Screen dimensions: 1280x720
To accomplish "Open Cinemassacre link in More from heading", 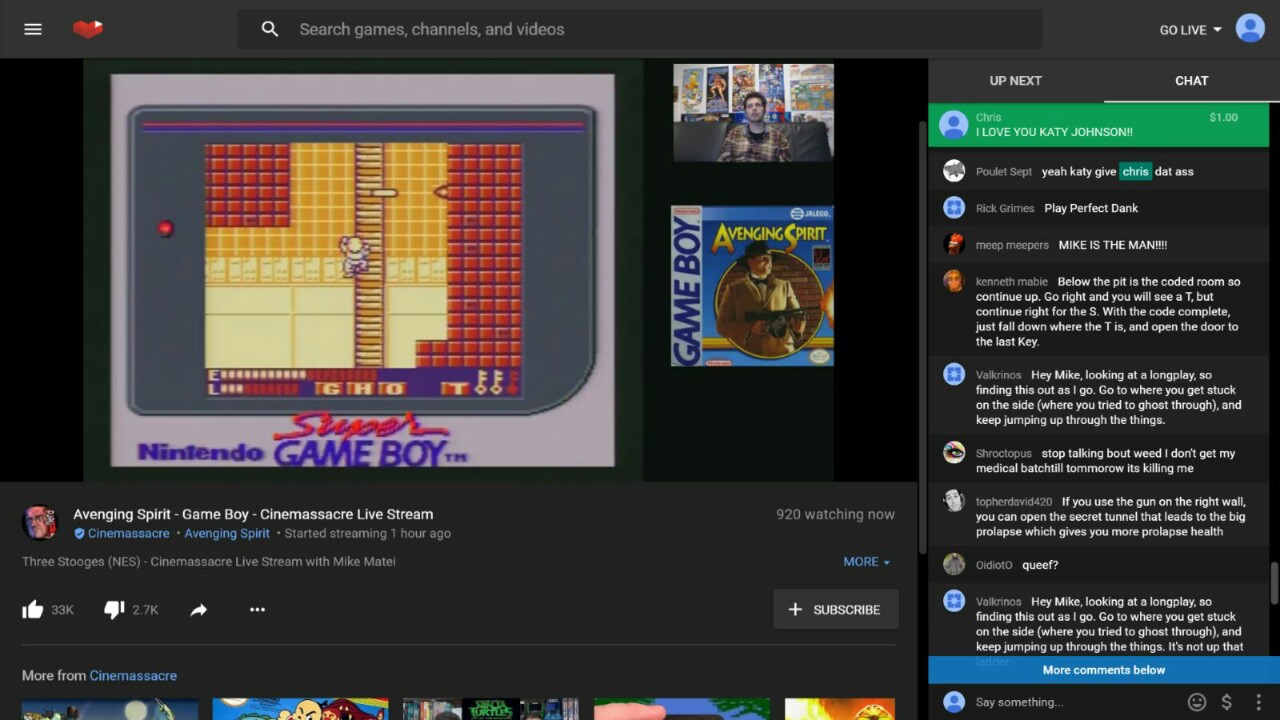I will click(x=133, y=675).
